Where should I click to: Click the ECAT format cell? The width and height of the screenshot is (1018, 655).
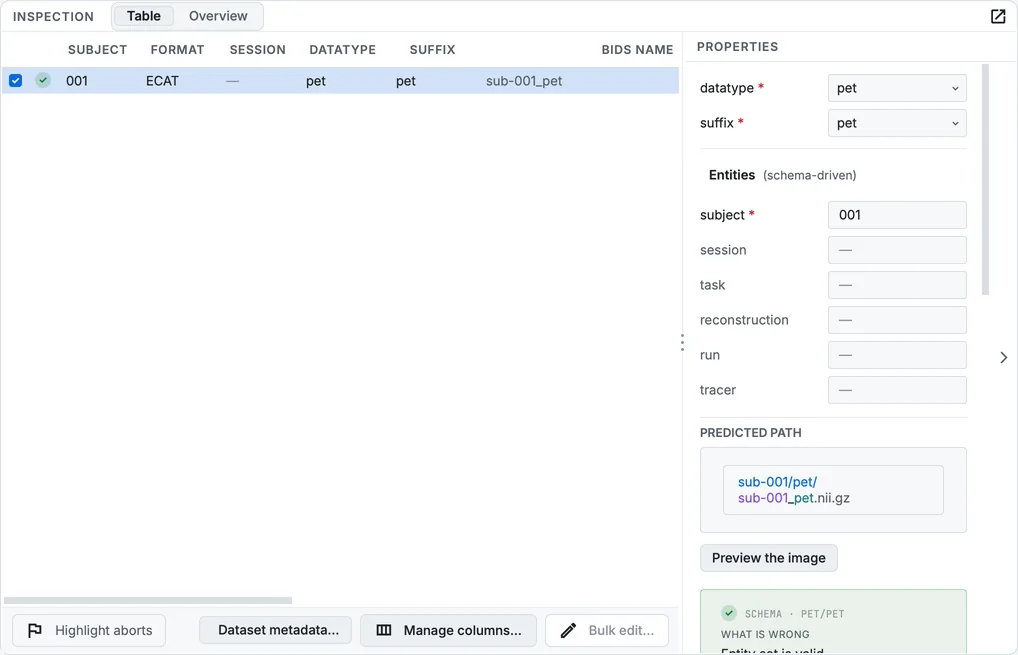point(162,81)
